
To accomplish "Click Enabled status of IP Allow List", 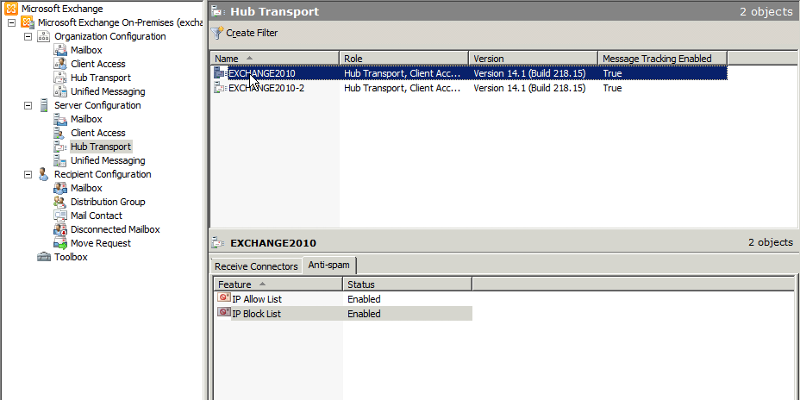I will [x=364, y=299].
